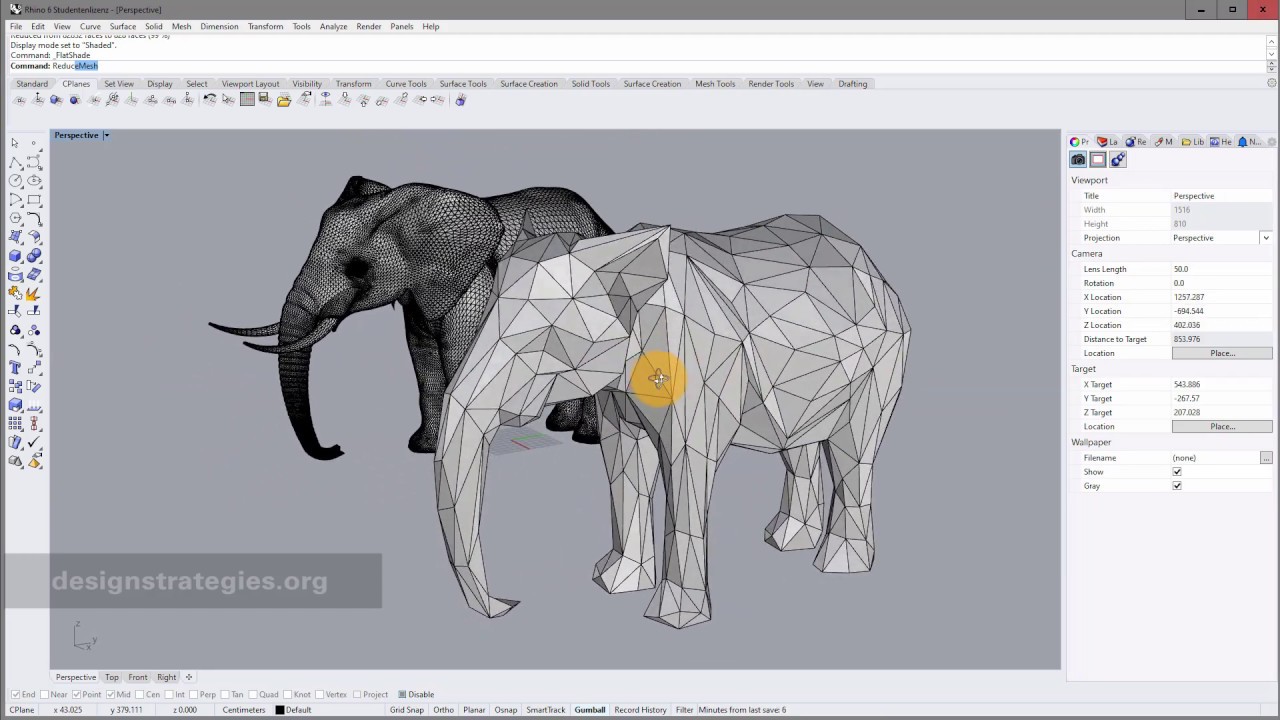Screen dimensions: 1280x720
Task: Toggle the Point osnap checkbox
Action: click(77, 694)
